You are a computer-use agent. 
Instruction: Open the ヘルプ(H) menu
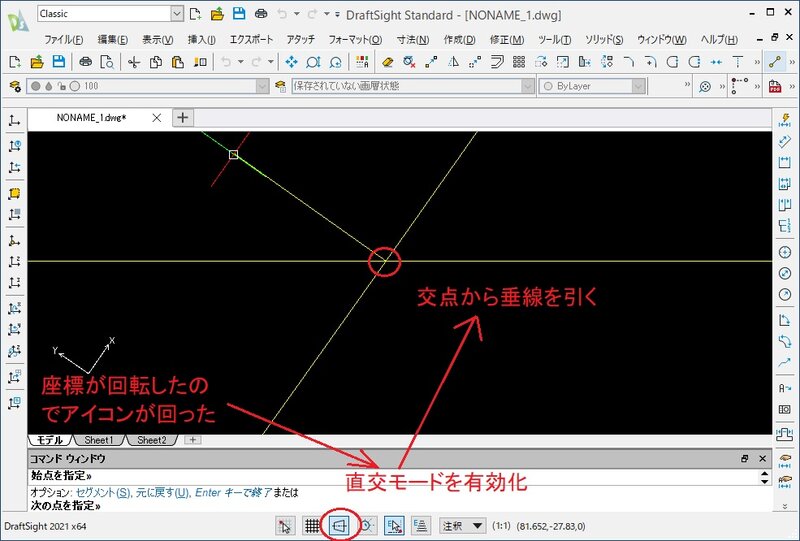719,39
